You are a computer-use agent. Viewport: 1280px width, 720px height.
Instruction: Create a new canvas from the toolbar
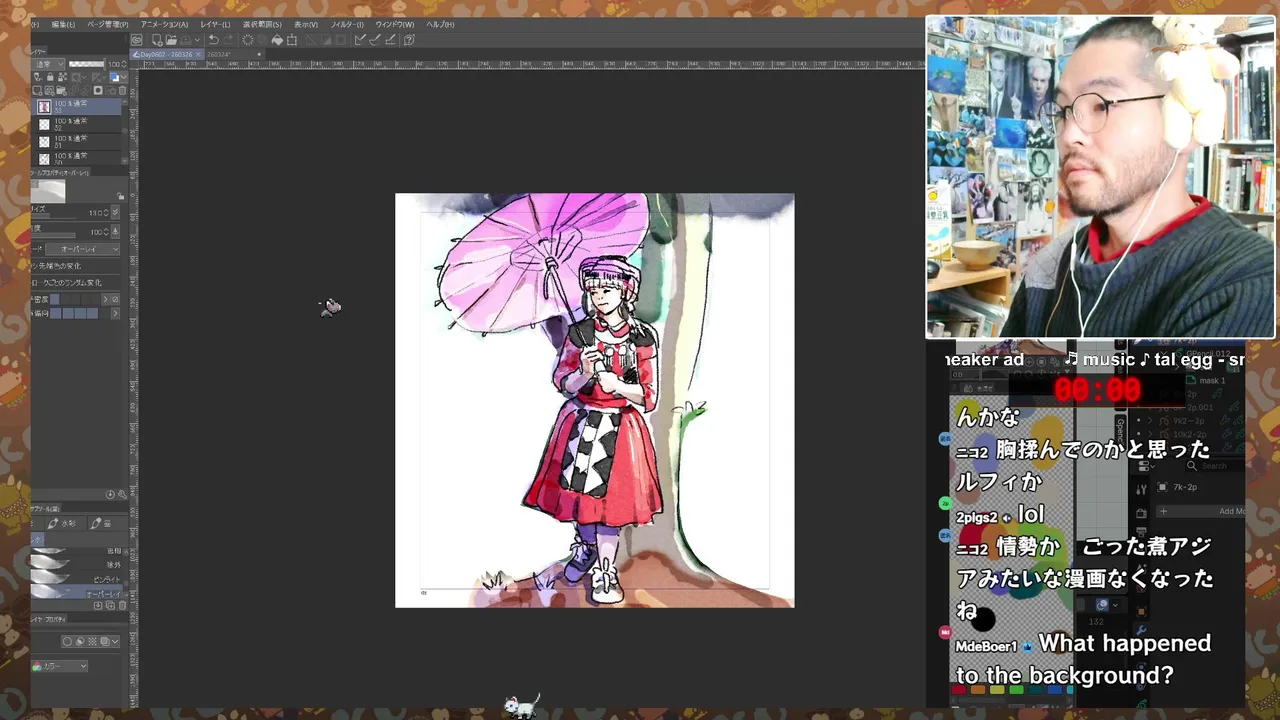coord(157,40)
